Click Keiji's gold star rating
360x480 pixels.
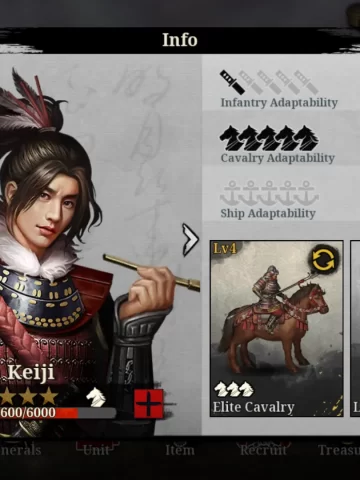coord(28,396)
